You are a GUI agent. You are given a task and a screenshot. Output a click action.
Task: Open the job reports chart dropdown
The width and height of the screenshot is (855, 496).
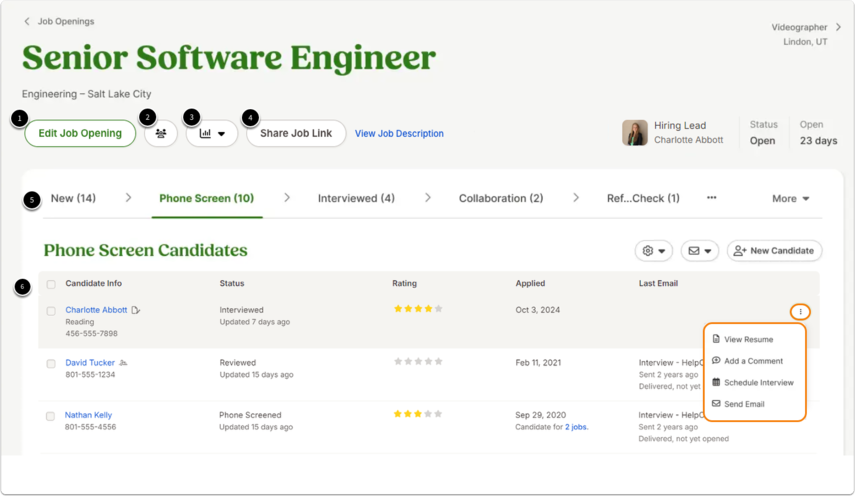(x=212, y=134)
